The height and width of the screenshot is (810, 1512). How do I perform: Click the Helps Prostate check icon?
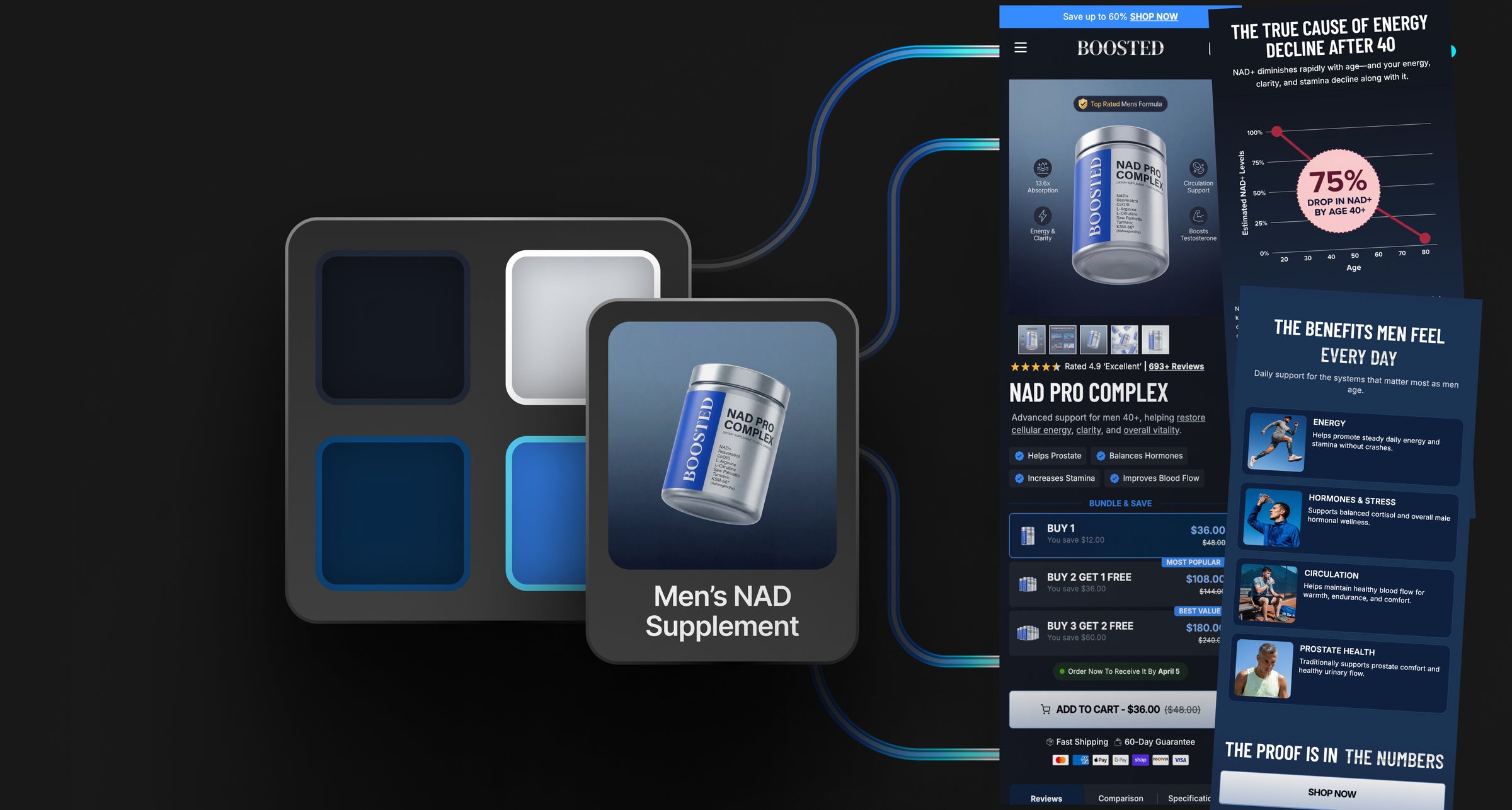[1019, 456]
